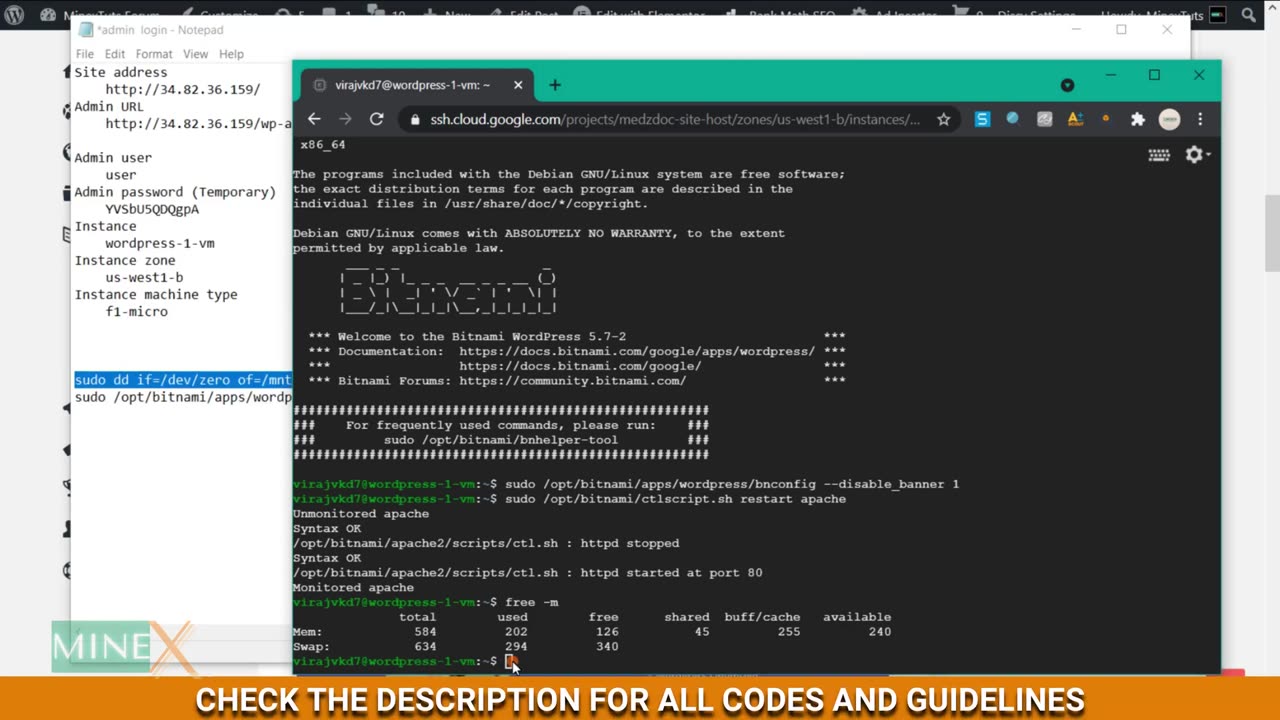The width and height of the screenshot is (1280, 720).
Task: Open Chrome's three-dot menu
Action: pyautogui.click(x=1200, y=119)
